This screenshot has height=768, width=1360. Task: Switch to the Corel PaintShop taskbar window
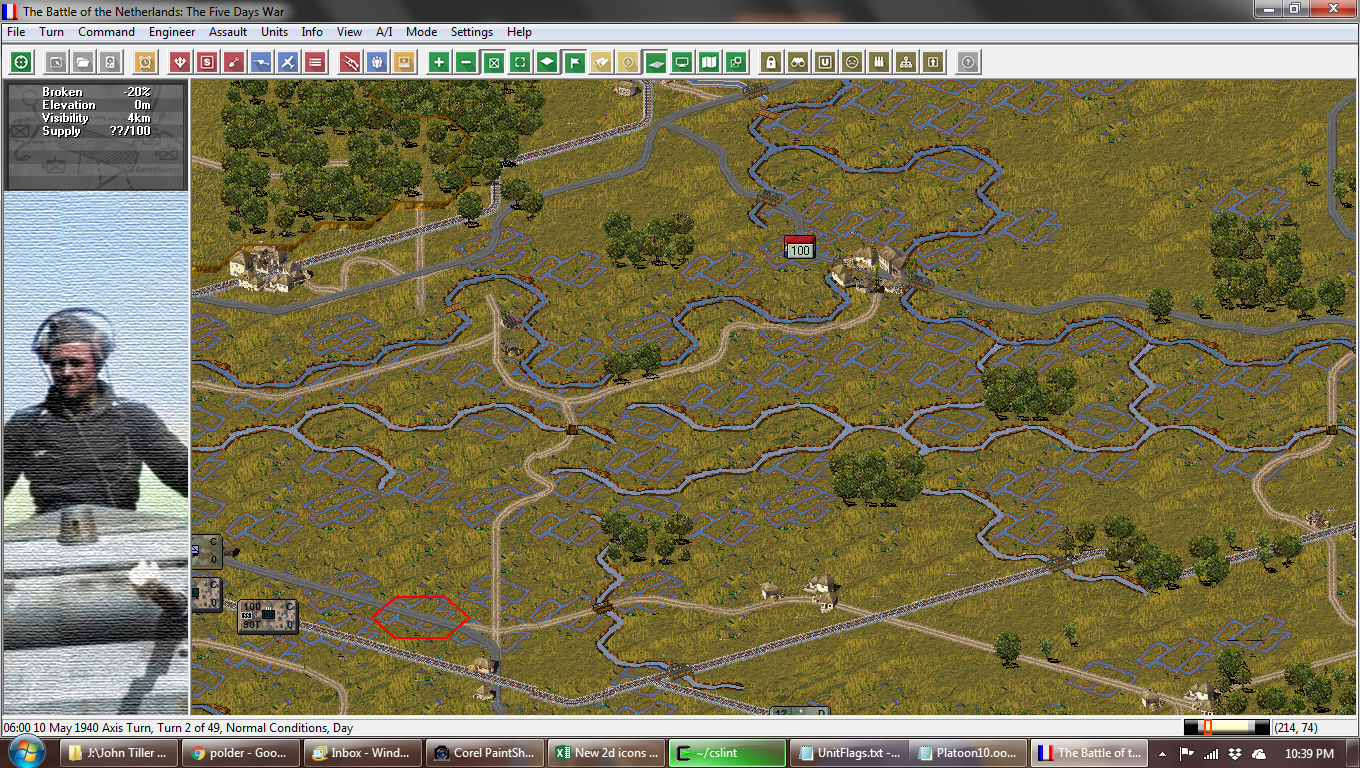pos(485,753)
